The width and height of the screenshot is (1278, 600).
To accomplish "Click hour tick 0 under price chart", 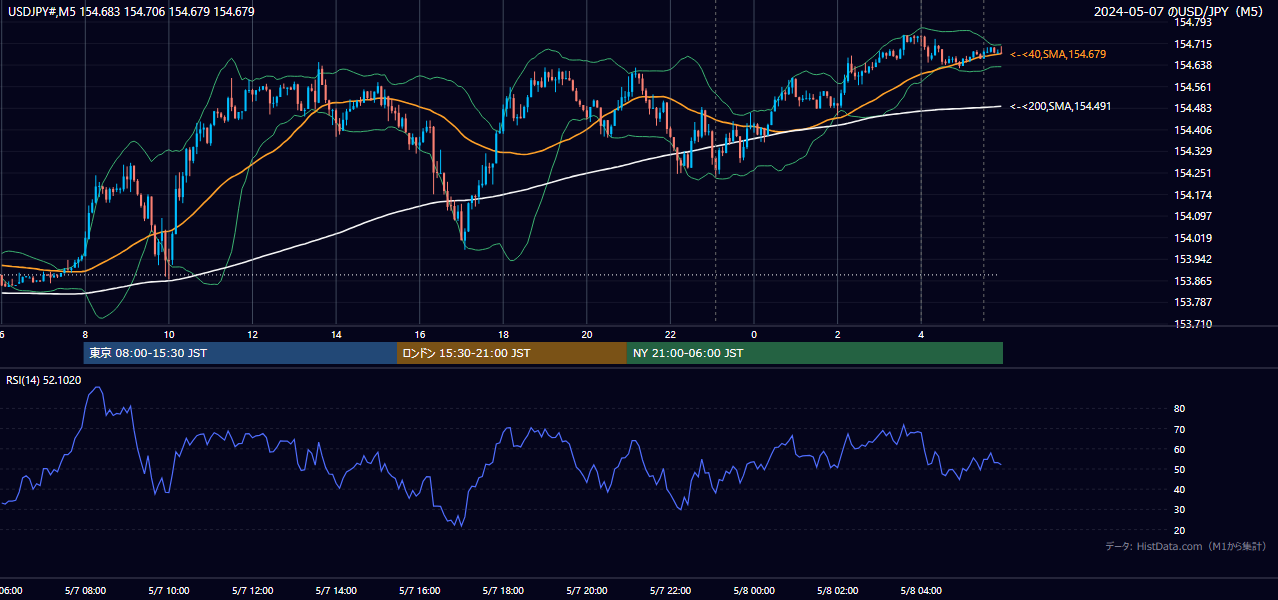I will (754, 335).
